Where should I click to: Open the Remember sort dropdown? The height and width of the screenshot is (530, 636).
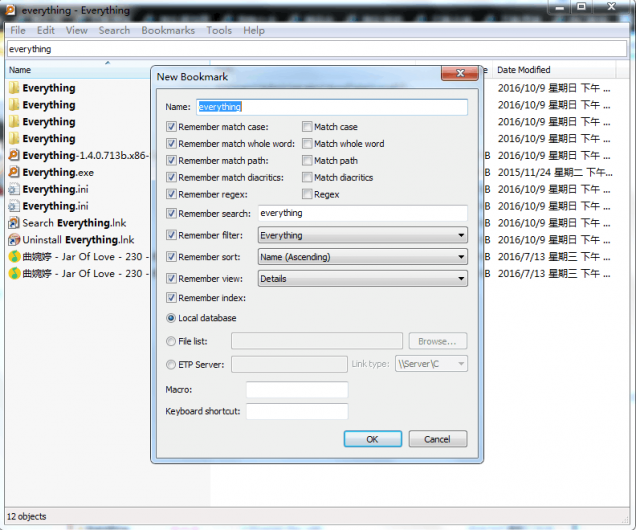pos(363,257)
